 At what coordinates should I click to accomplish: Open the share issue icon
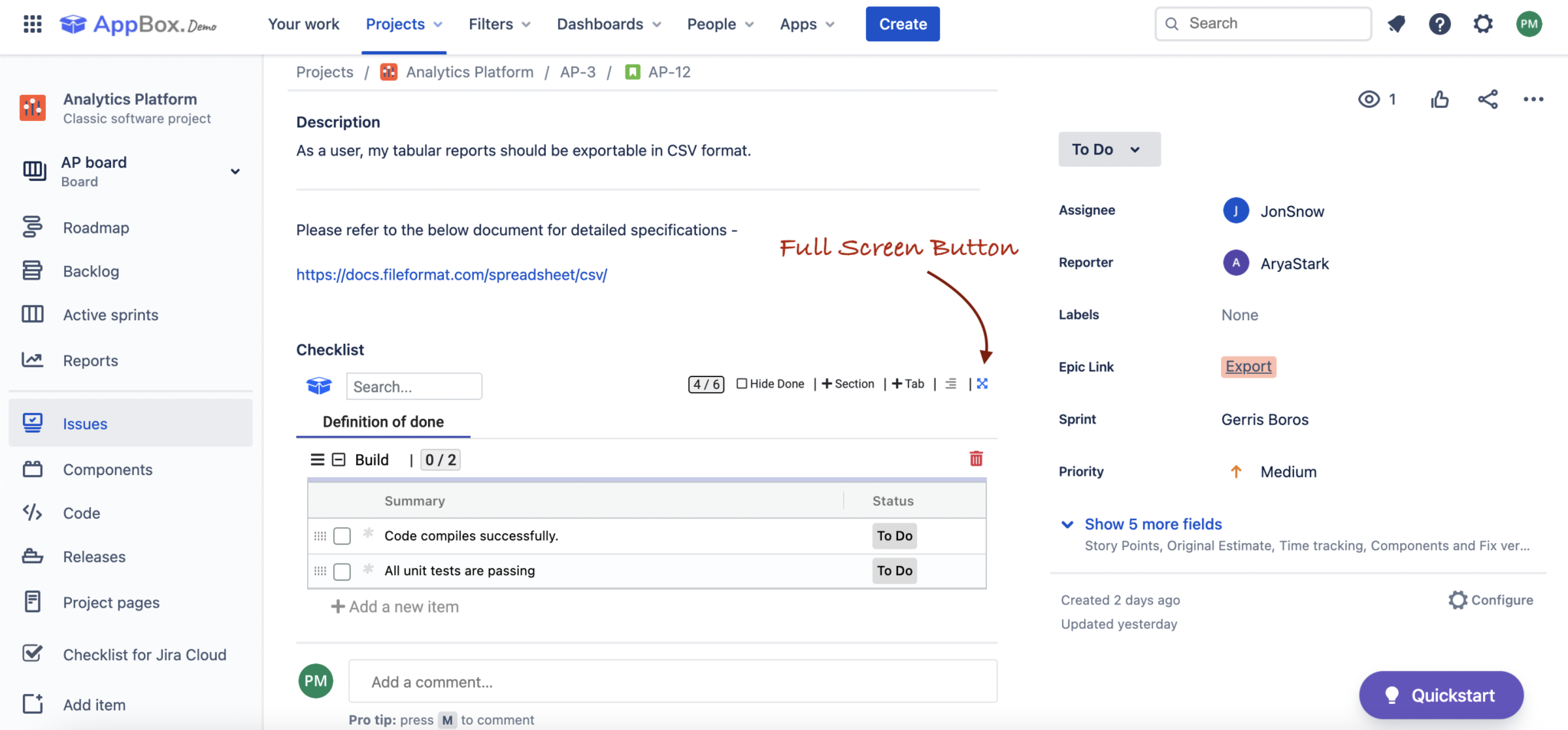coord(1488,100)
